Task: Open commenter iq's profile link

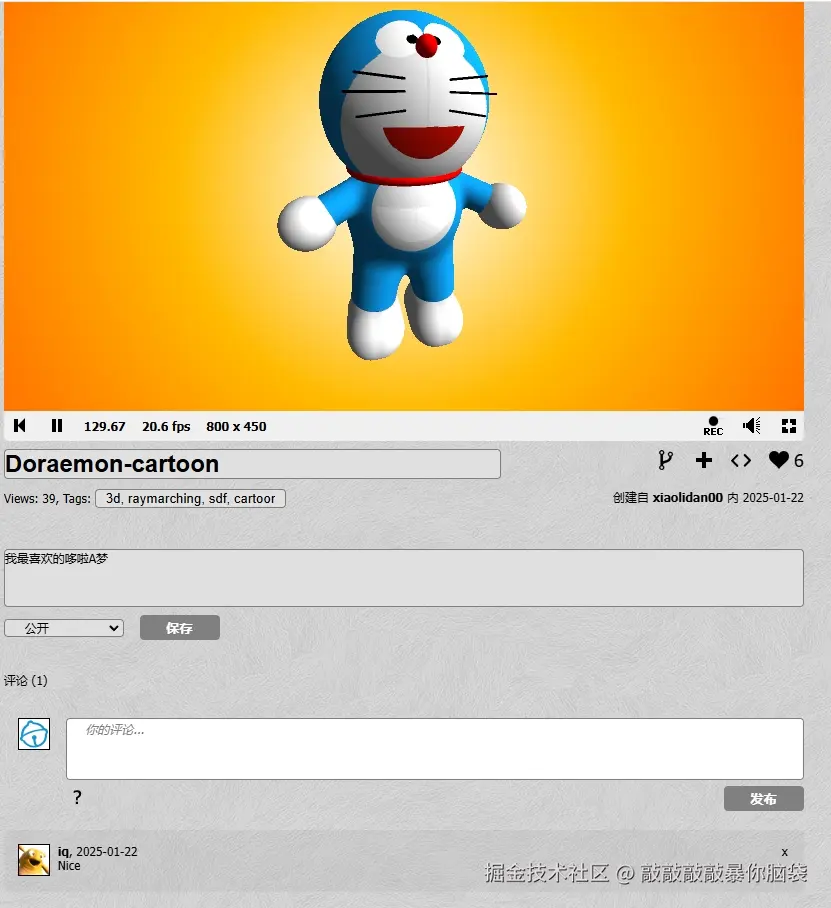Action: (x=63, y=851)
